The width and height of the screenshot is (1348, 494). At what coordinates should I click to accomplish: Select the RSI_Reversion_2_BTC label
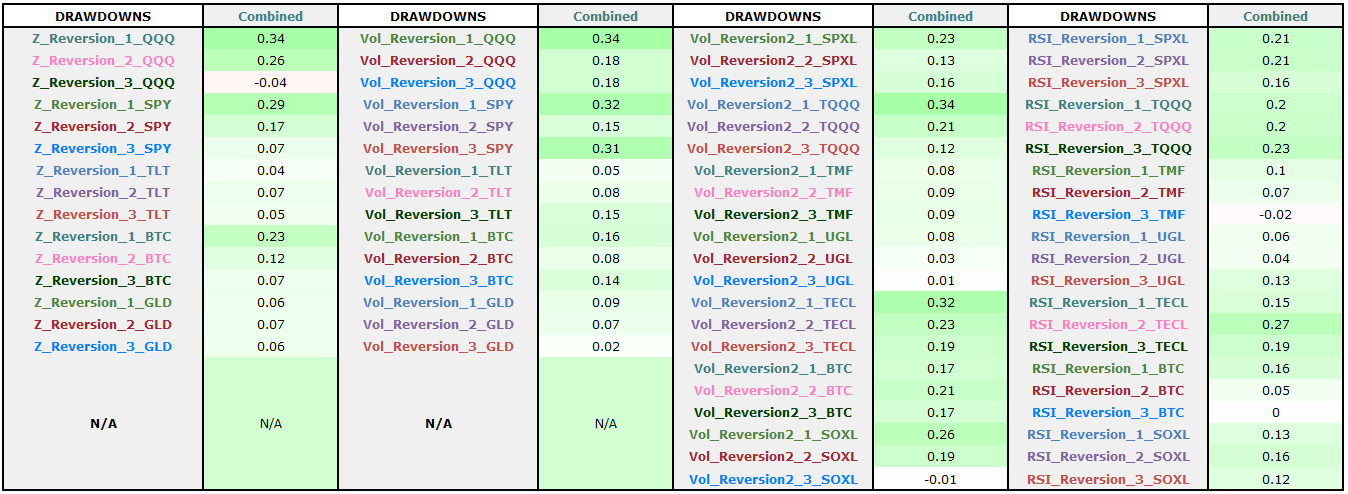tap(1108, 390)
